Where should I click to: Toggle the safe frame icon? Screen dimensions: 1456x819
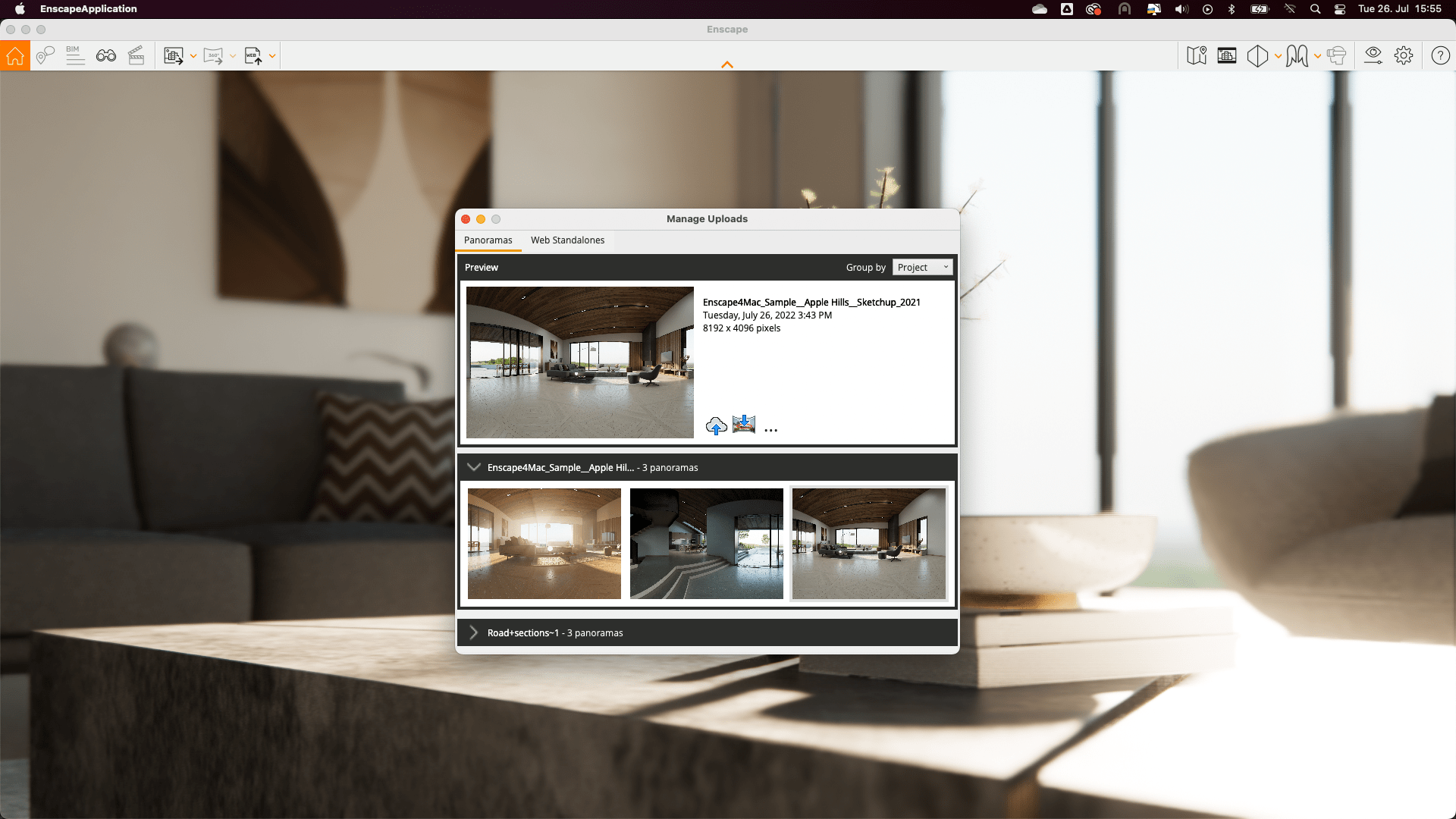(1227, 56)
